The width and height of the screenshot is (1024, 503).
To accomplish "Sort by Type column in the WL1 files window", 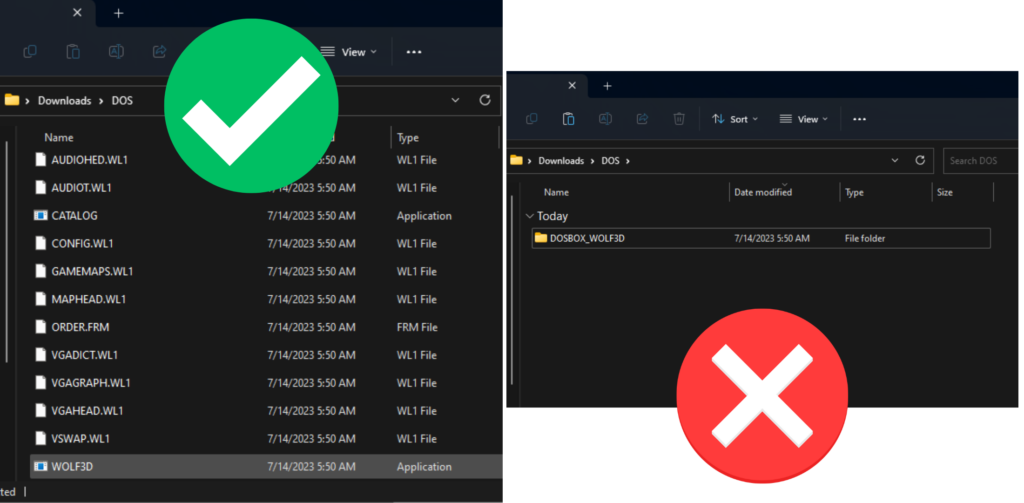I will (408, 138).
